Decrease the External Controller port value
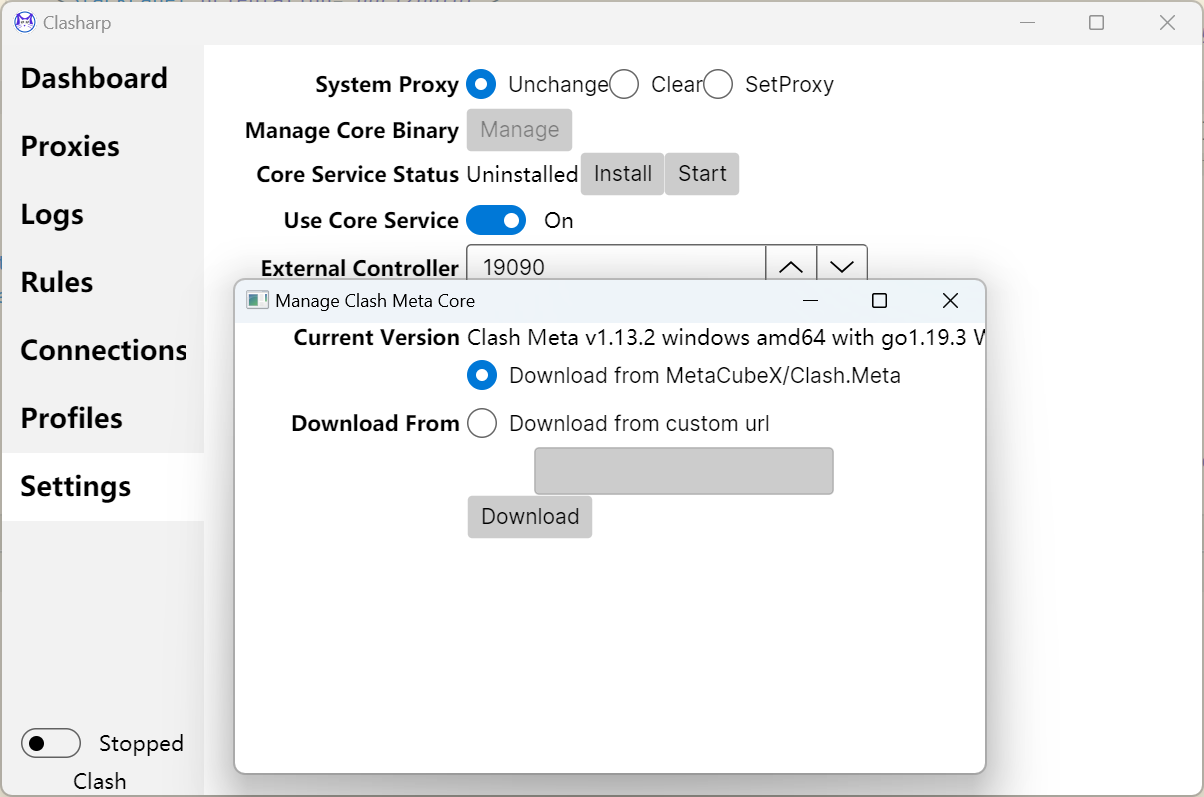The height and width of the screenshot is (797, 1204). click(x=842, y=267)
